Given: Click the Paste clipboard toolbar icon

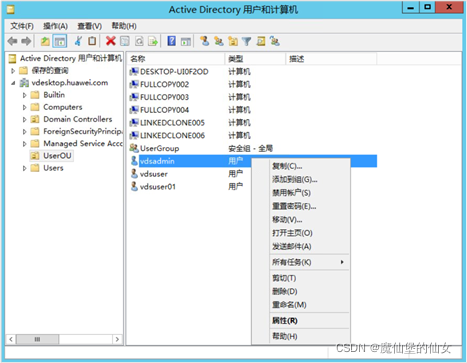Looking at the screenshot, I should coord(92,41).
